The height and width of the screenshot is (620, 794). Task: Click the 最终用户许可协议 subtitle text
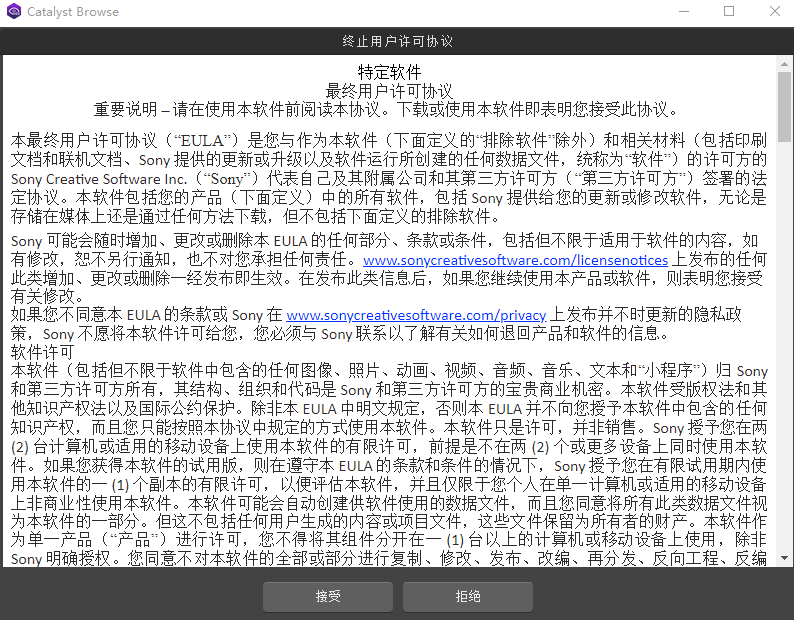[389, 91]
